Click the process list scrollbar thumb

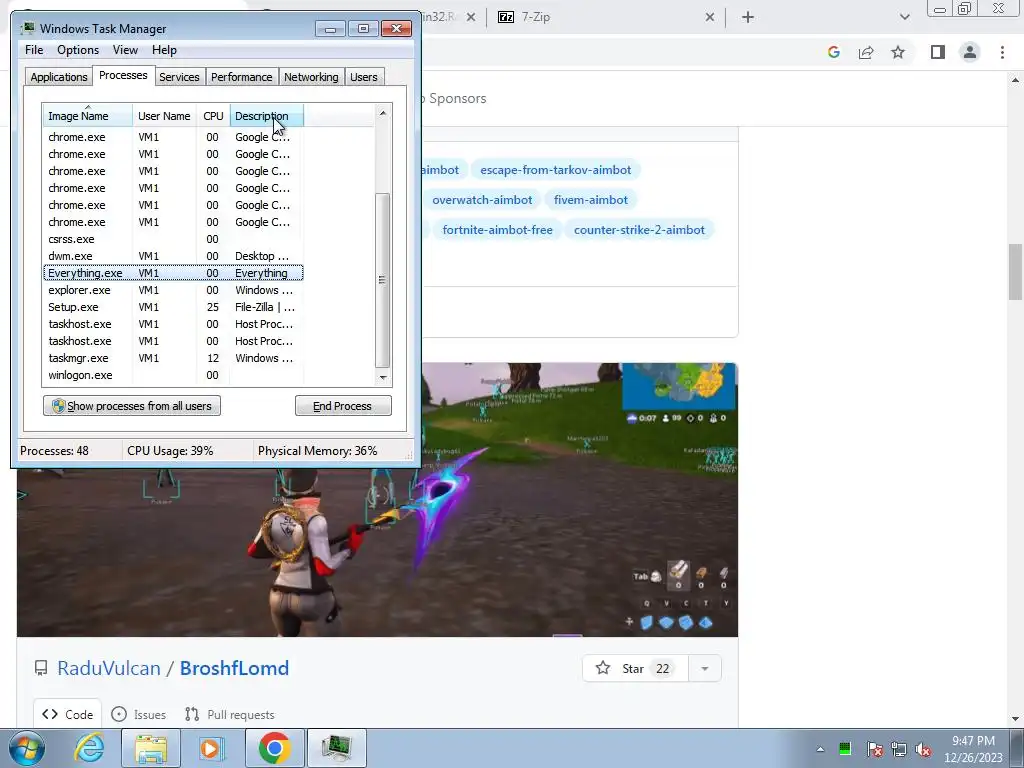click(383, 280)
